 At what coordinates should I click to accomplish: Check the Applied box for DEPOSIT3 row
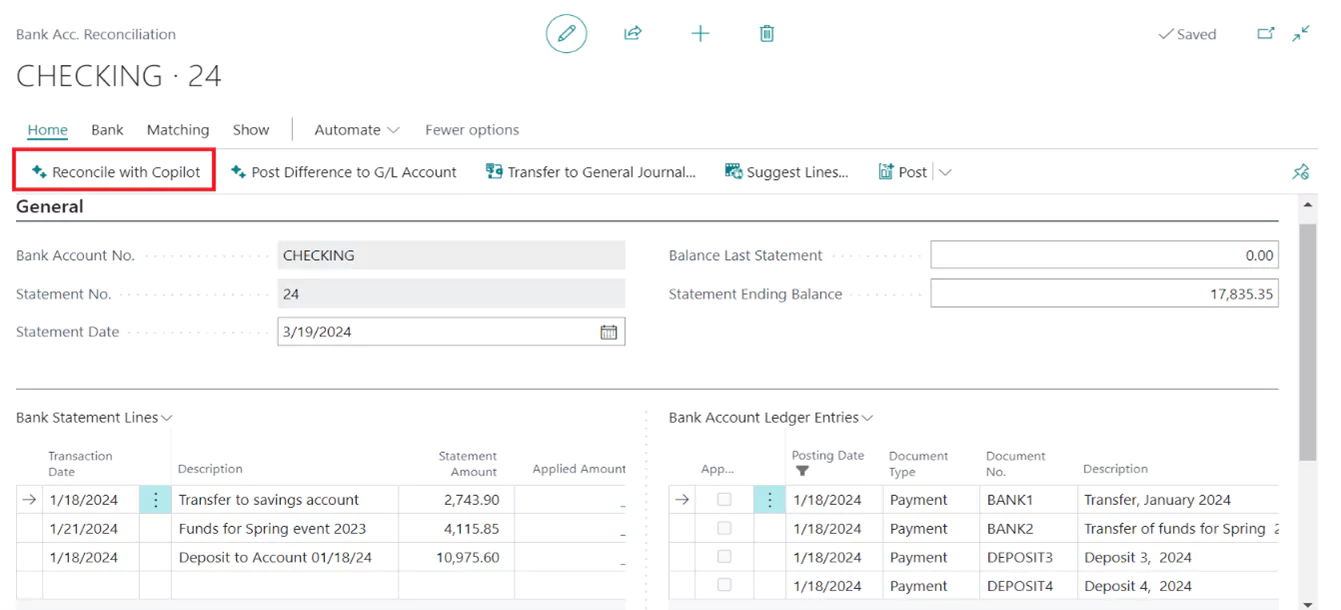tap(724, 557)
